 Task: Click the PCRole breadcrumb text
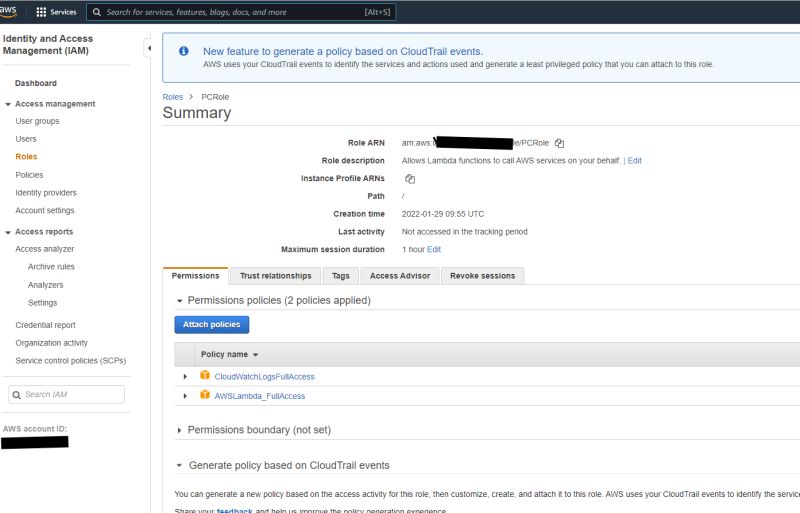tap(215, 97)
